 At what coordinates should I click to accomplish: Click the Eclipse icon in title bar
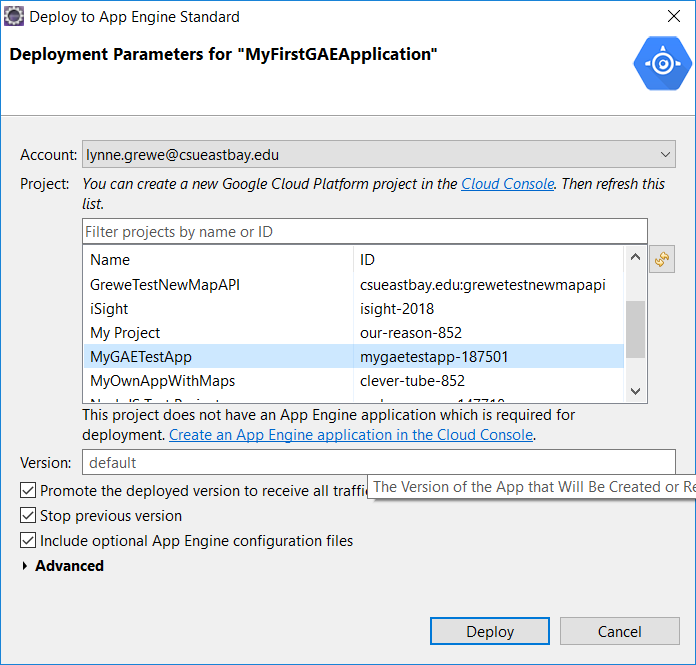coord(14,17)
